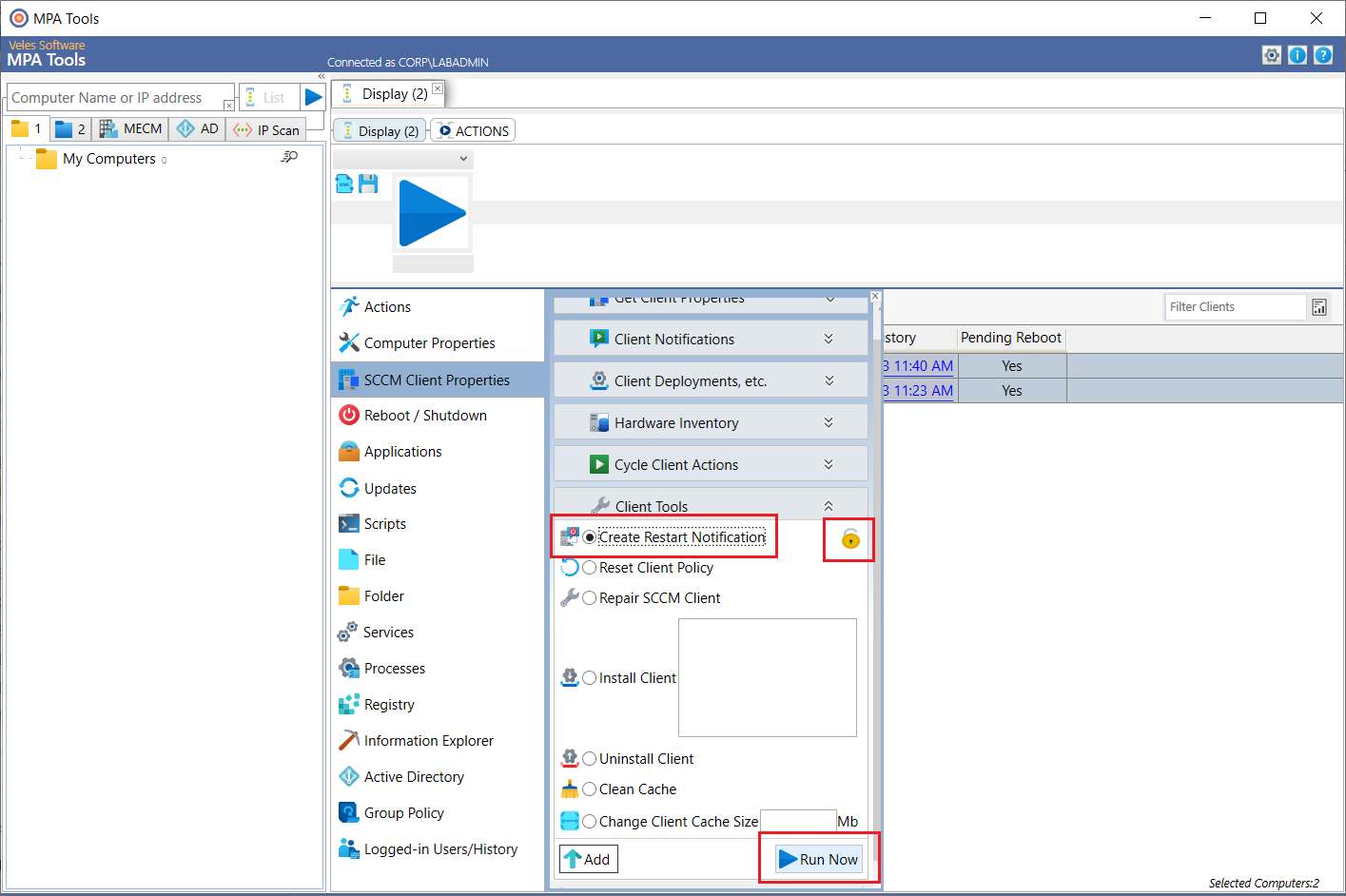This screenshot has height=896, width=1346.
Task: Open the settings gear in the header
Action: (x=1272, y=55)
